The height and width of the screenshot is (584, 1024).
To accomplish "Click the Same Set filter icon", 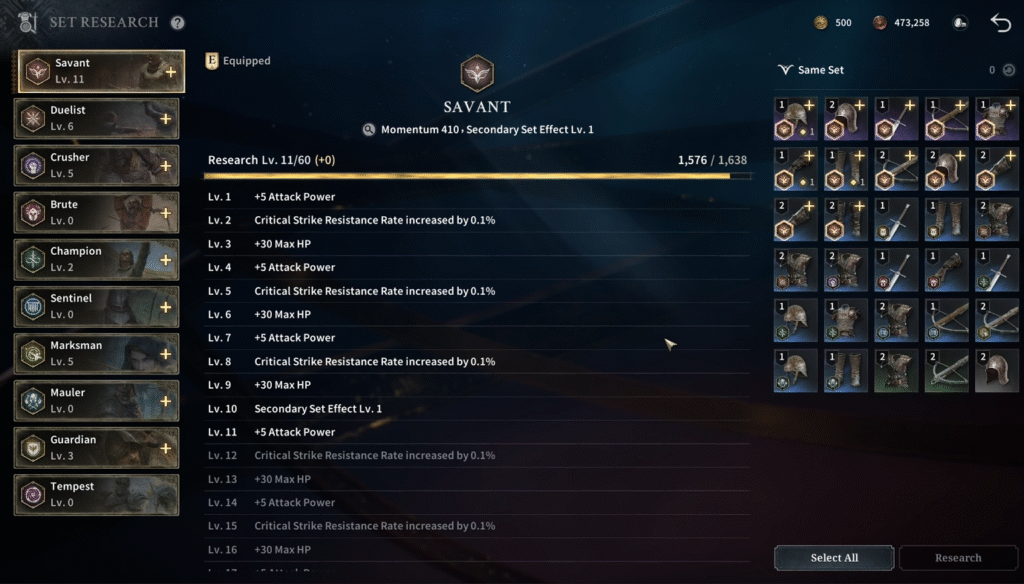I will 784,70.
